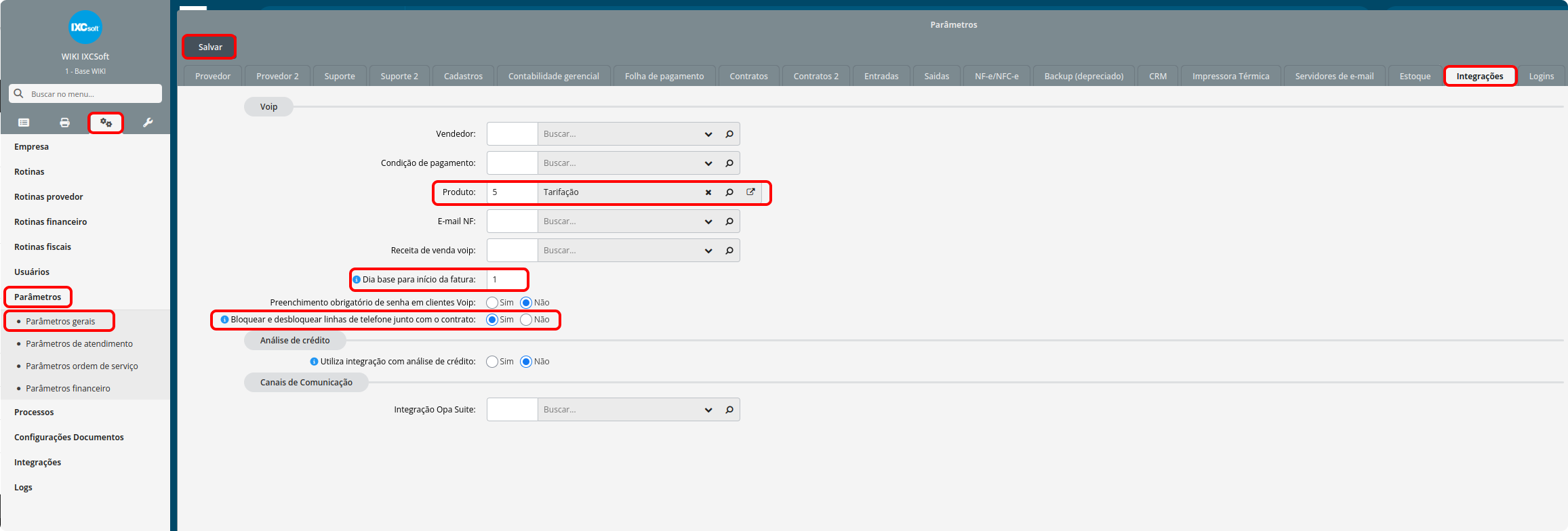
Task: Search Integração Opa Suite magnifier icon
Action: pos(729,410)
